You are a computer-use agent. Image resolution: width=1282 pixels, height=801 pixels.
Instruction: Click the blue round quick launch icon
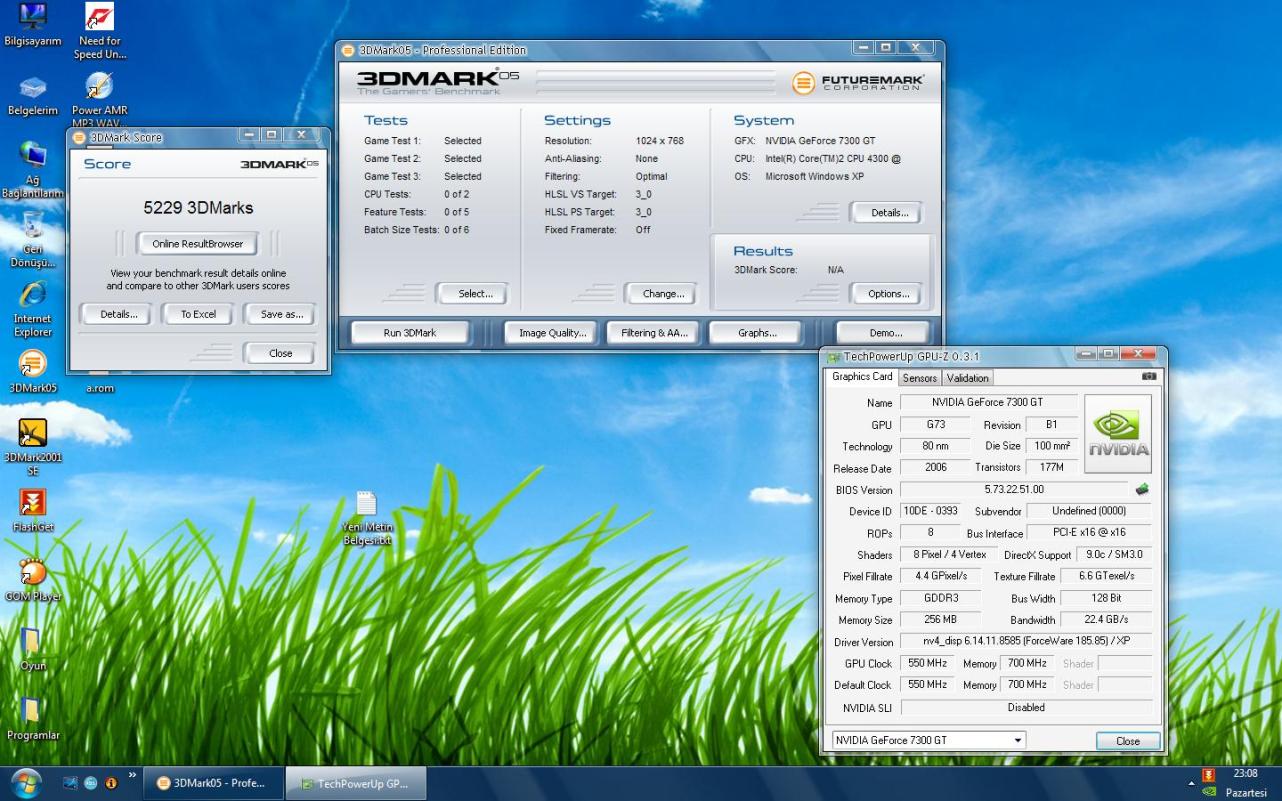point(91,783)
